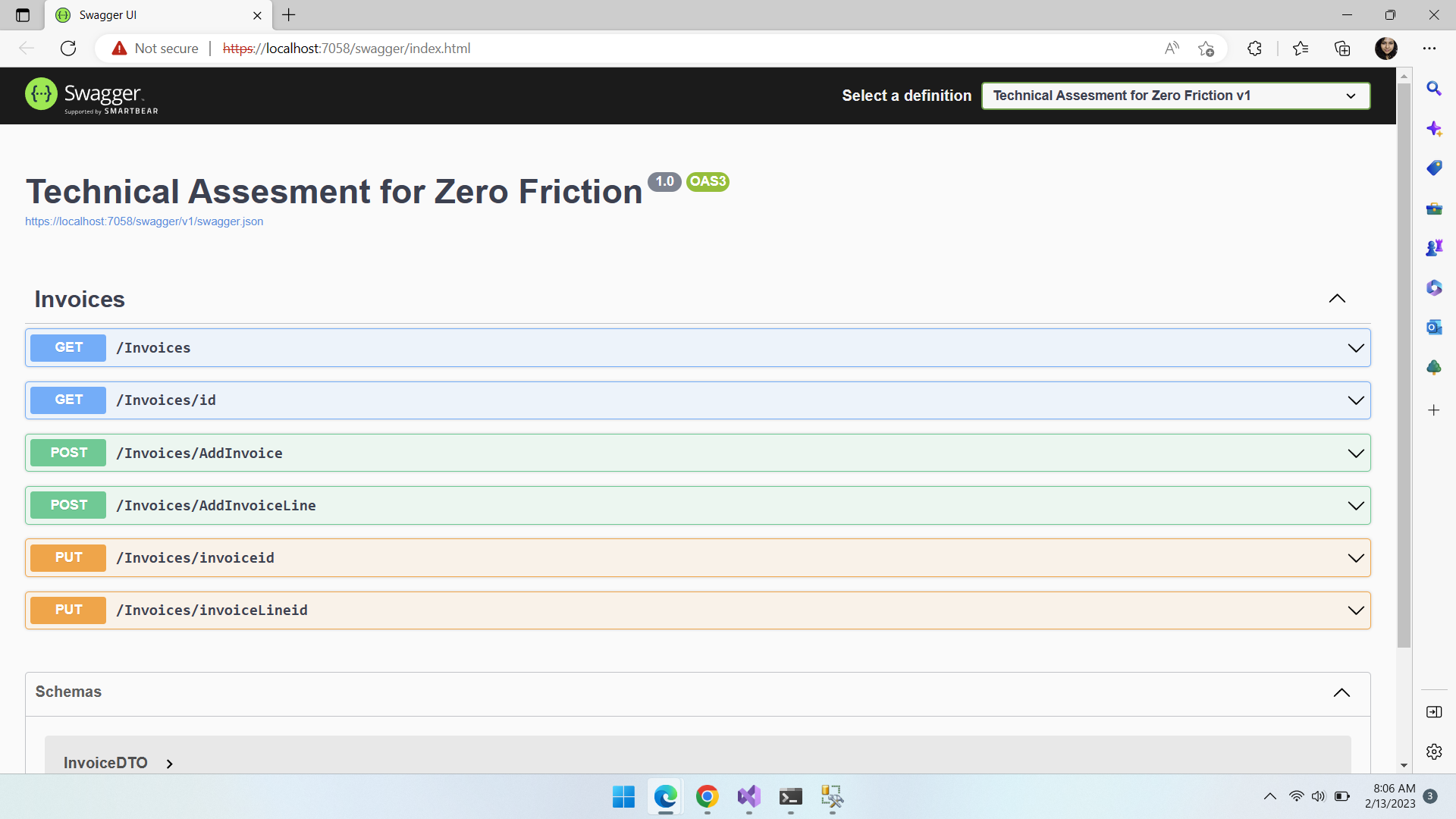The height and width of the screenshot is (819, 1456).
Task: Start read aloud for the page
Action: click(1172, 48)
